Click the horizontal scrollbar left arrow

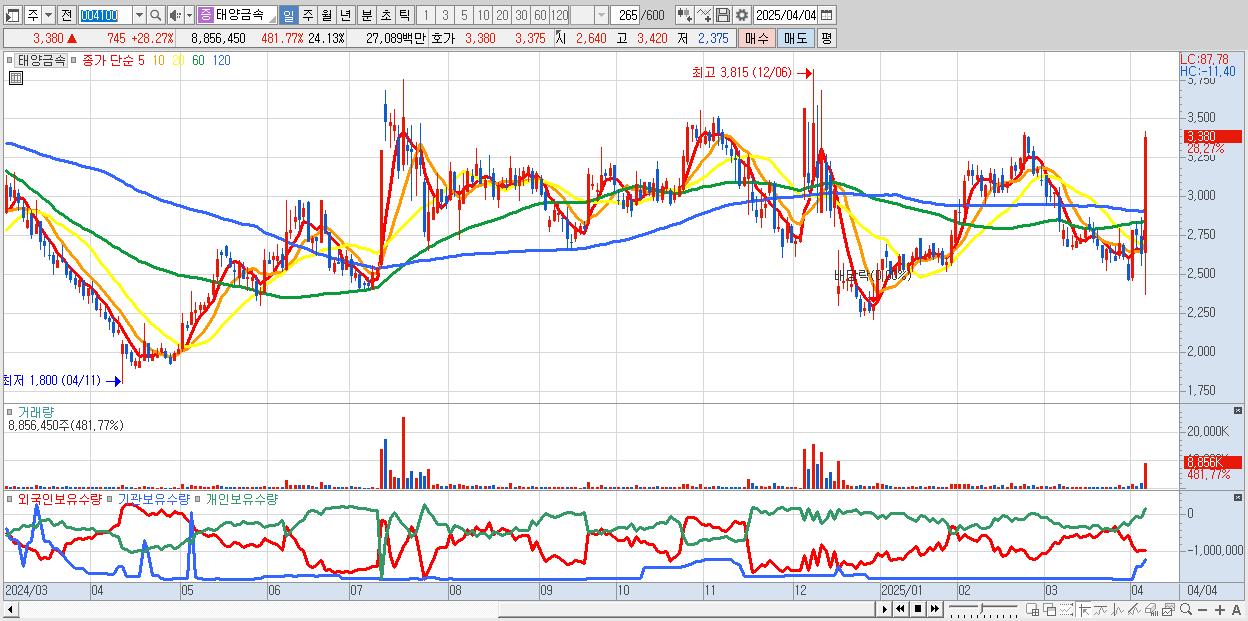click(x=10, y=609)
